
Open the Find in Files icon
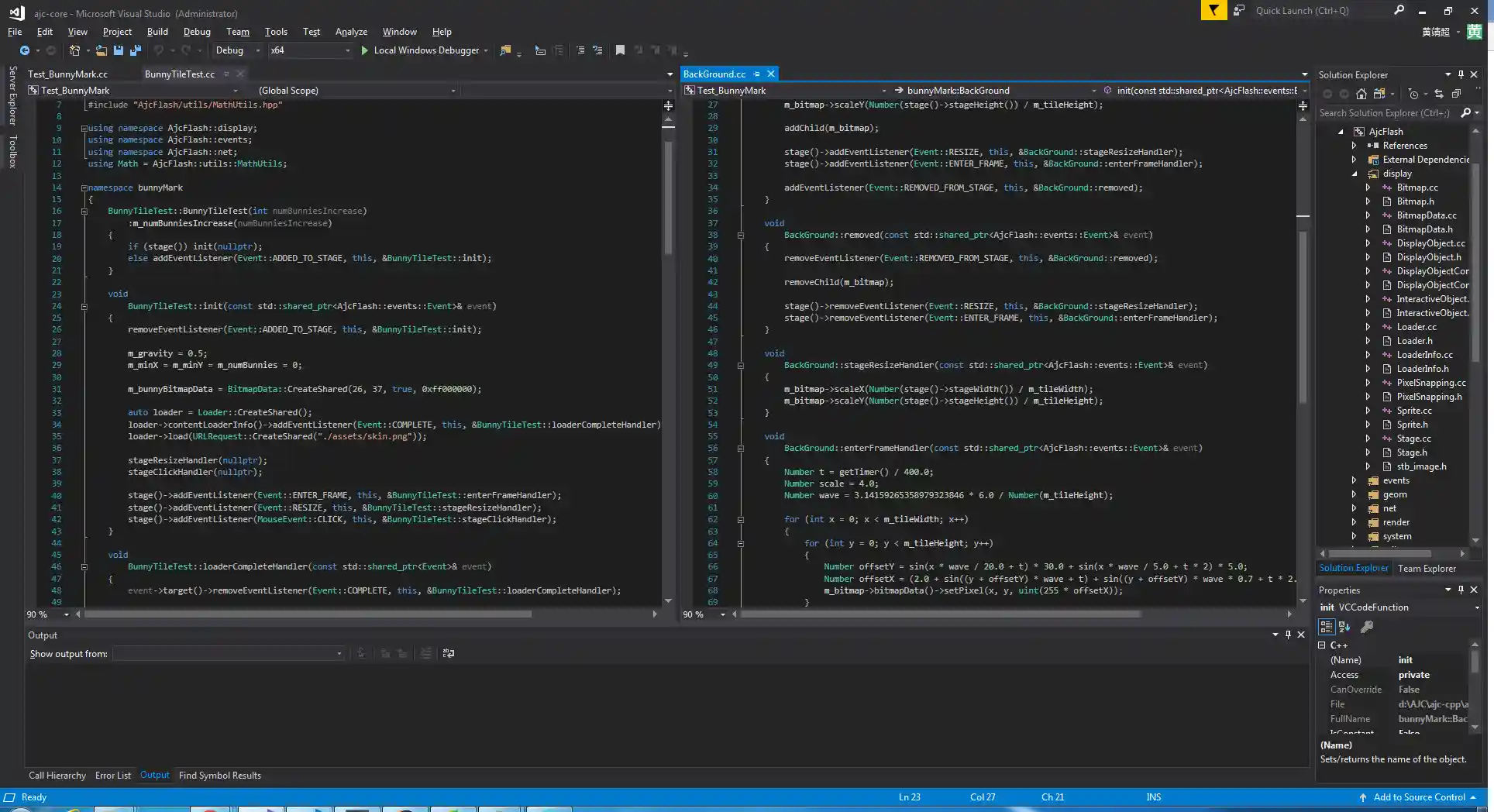pyautogui.click(x=506, y=50)
